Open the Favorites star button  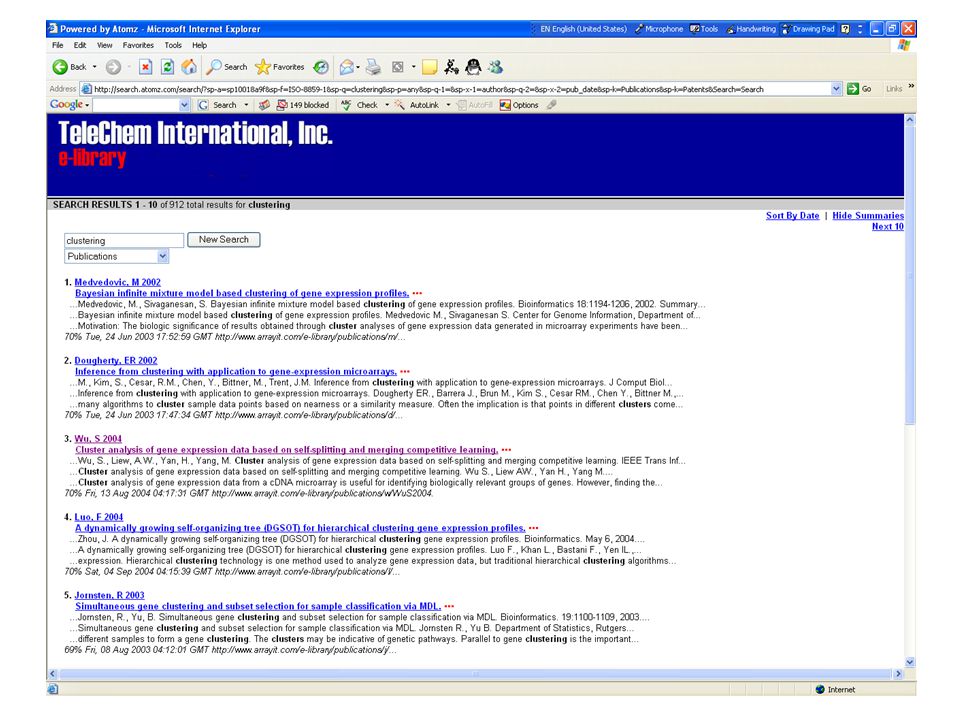pos(280,67)
